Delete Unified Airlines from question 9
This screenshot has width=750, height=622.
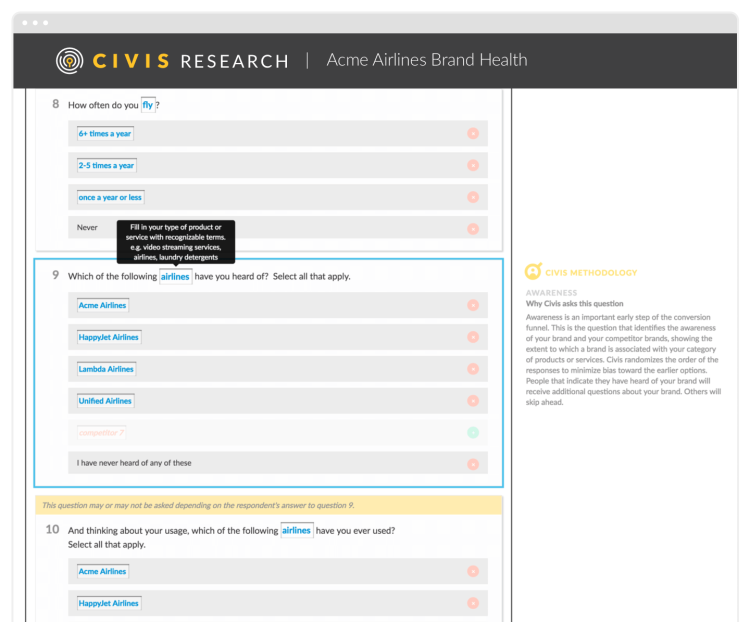tap(473, 401)
